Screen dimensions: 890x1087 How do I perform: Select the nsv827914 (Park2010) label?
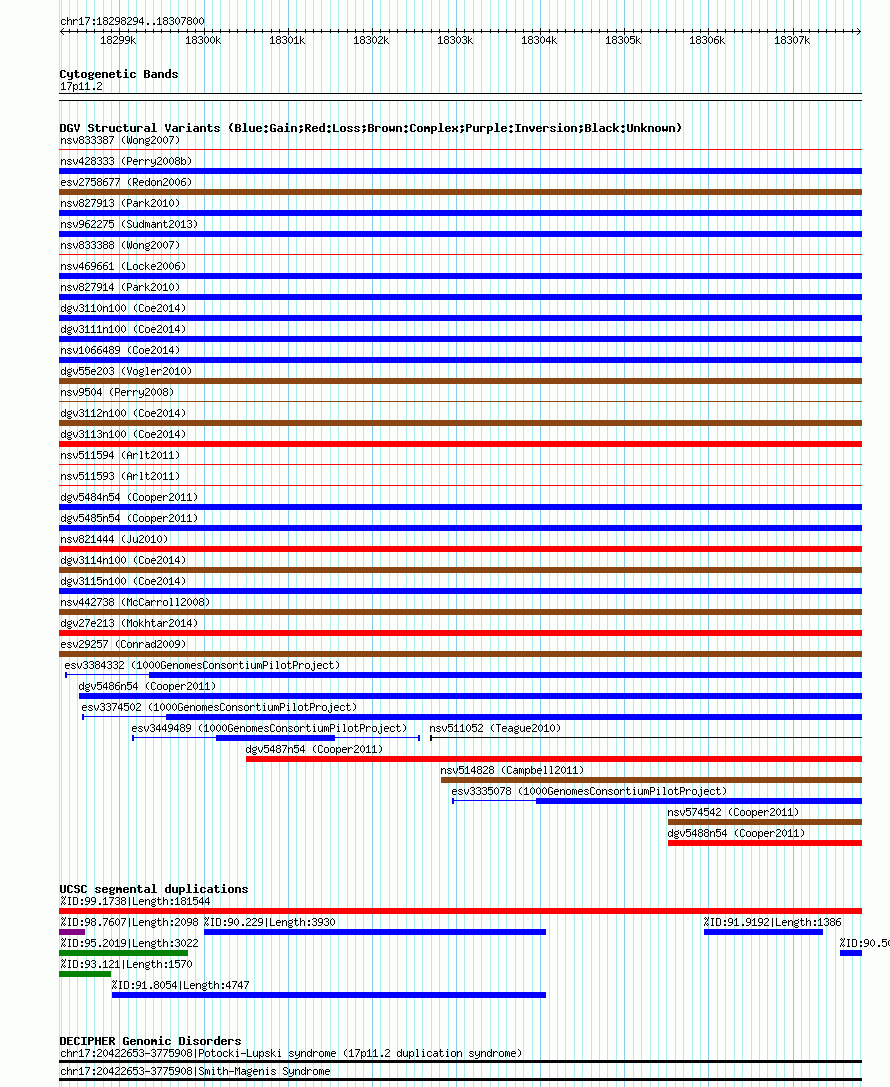[x=120, y=287]
